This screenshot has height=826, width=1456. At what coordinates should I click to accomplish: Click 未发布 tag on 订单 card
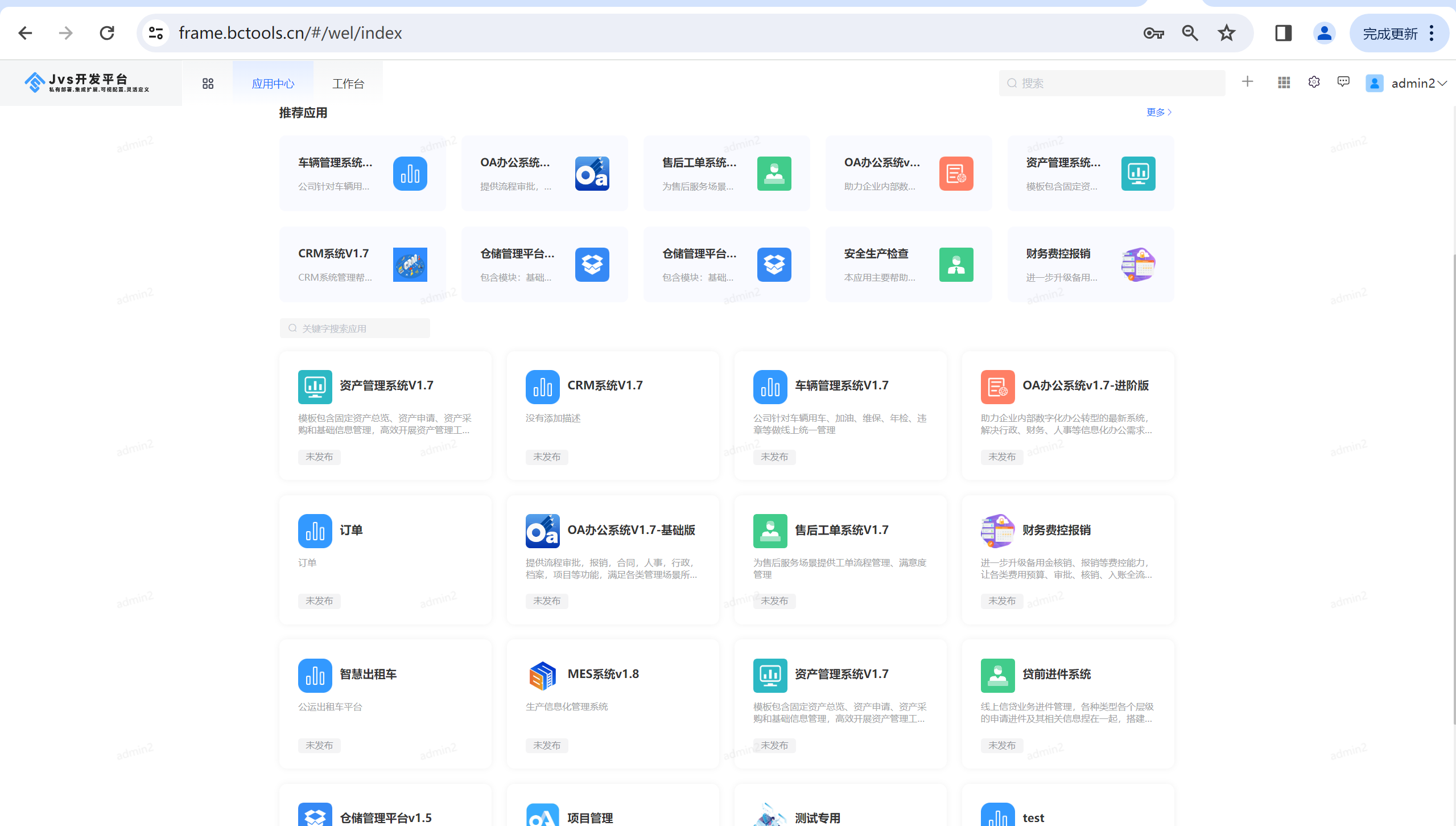point(319,601)
